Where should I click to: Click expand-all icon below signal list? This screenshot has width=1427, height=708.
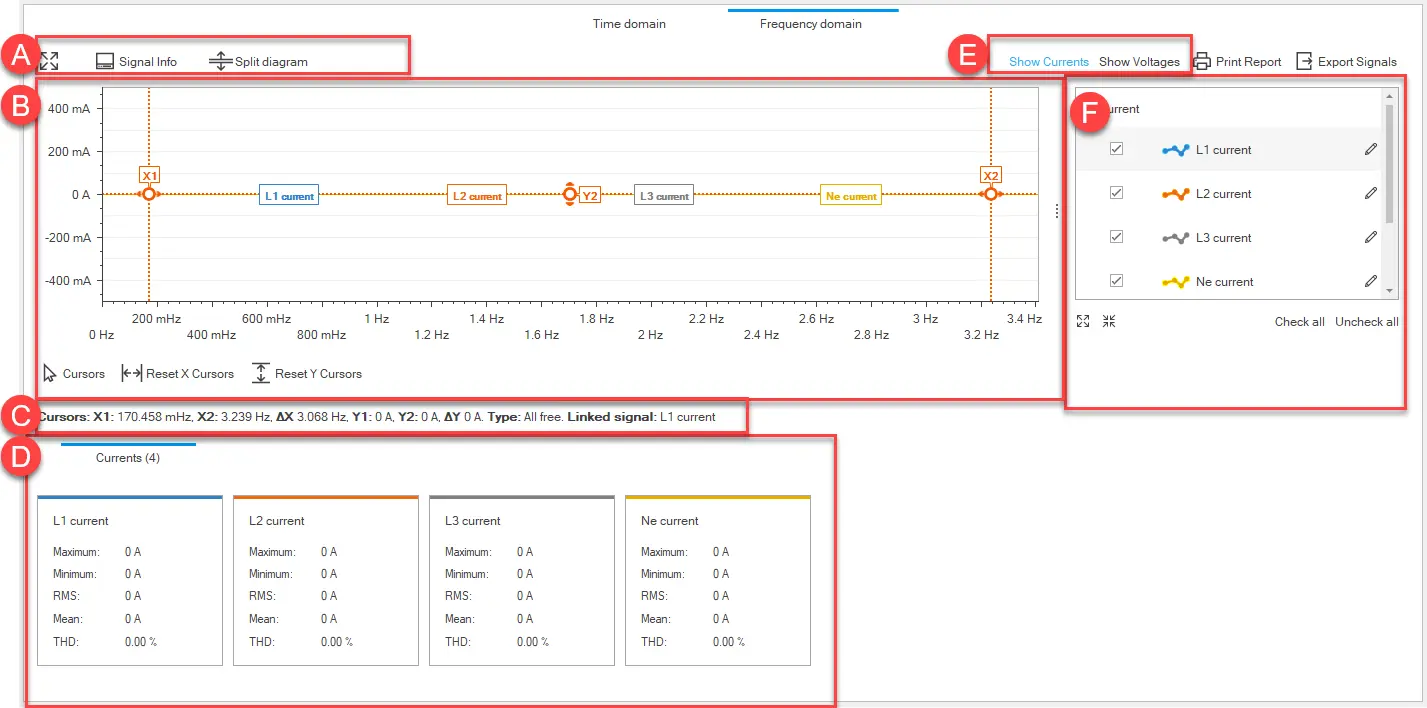pyautogui.click(x=1083, y=321)
